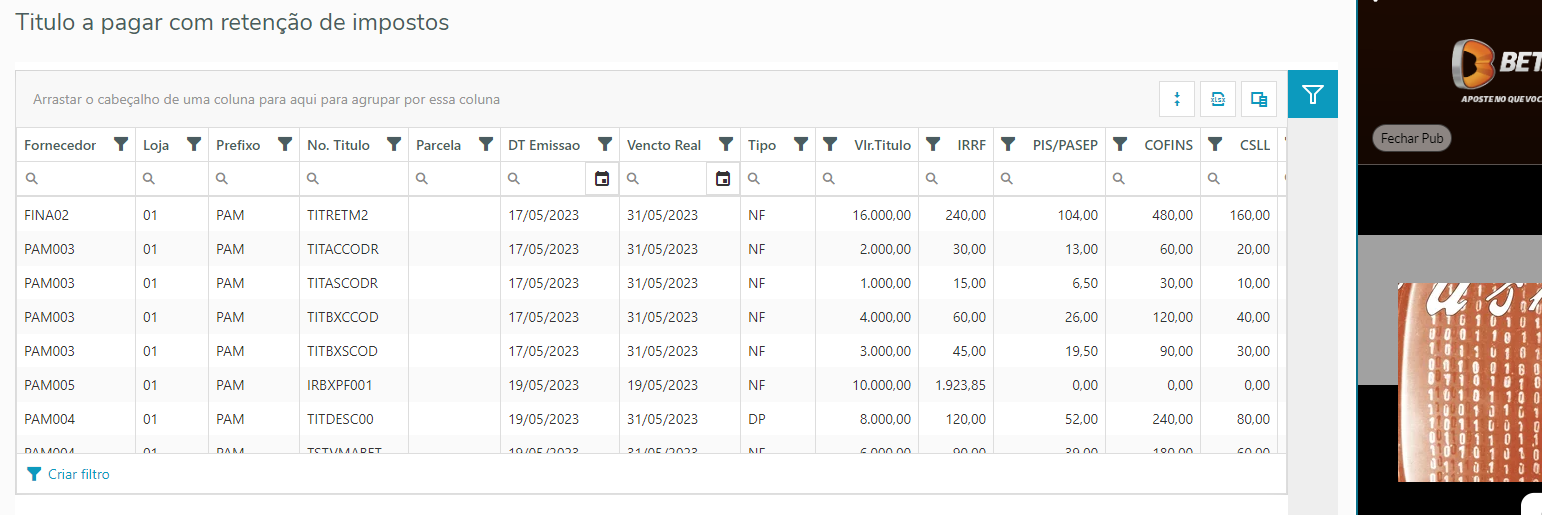This screenshot has height=515, width=1542.
Task: Sort by the PIS/PASEP column header
Action: pyautogui.click(x=1064, y=145)
